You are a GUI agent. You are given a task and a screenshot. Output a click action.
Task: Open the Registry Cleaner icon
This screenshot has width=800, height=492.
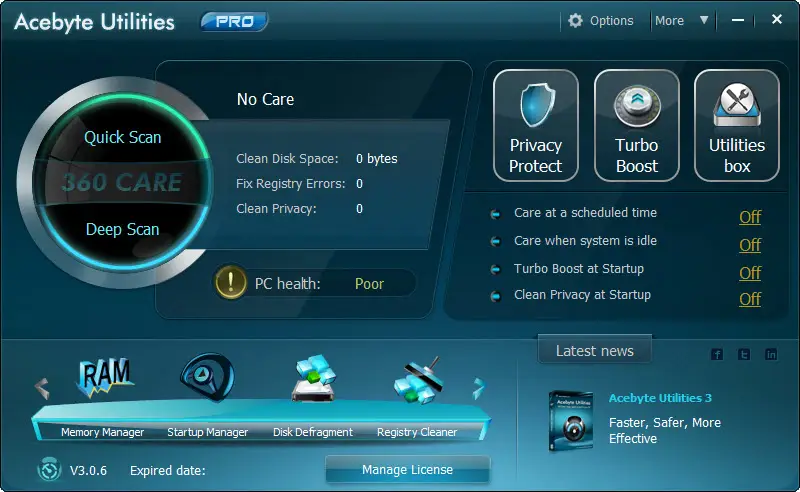[417, 380]
